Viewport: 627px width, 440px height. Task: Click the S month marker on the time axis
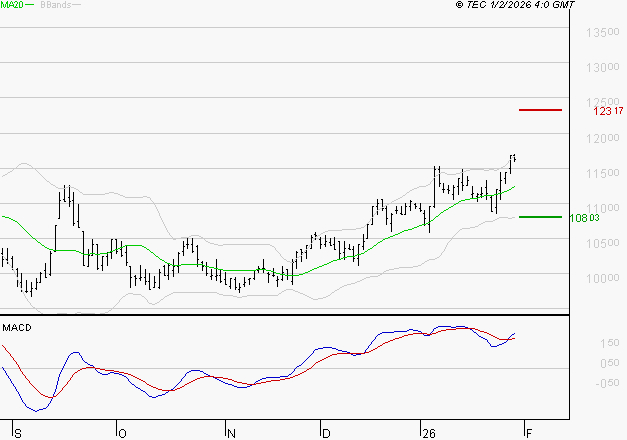tap(18, 433)
